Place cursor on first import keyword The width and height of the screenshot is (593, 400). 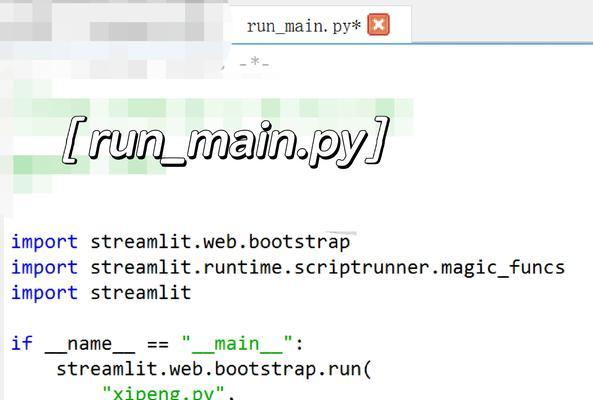coord(45,242)
